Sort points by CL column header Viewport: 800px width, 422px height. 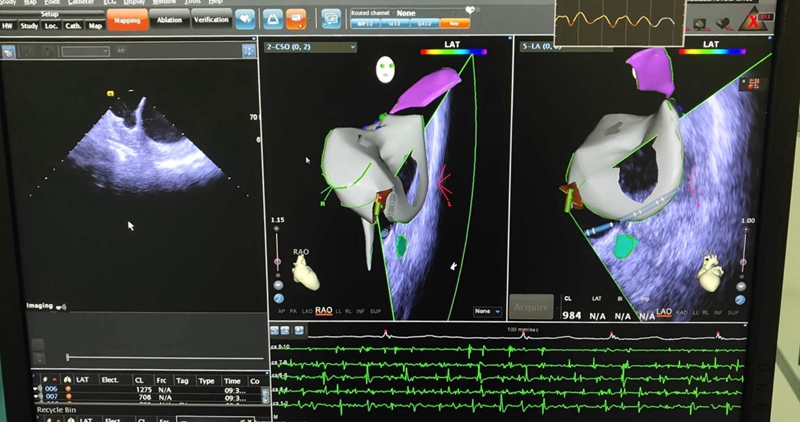coord(139,381)
